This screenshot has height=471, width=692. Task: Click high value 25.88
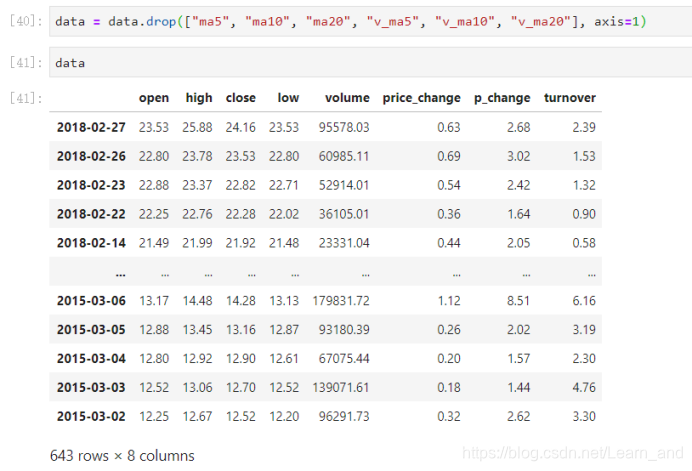pos(197,128)
